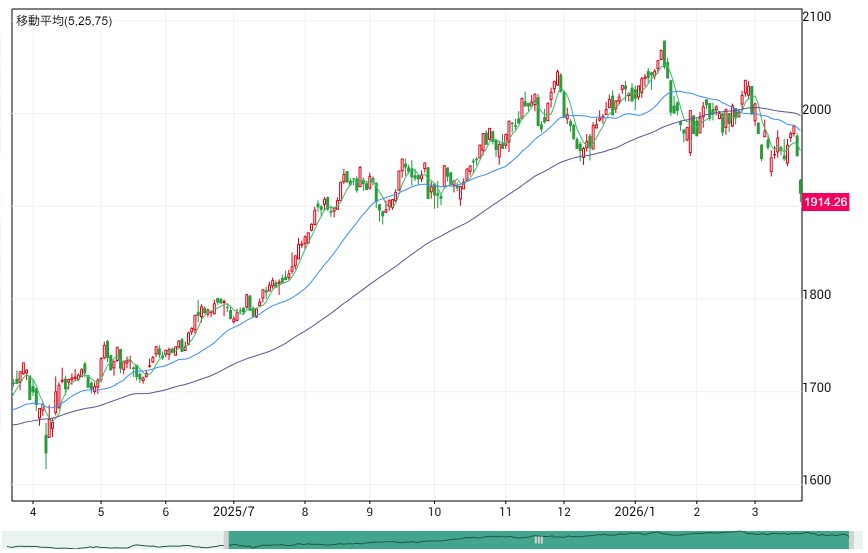Image resolution: width=868 pixels, height=553 pixels.
Task: Click the month 11 label on time axis
Action: 505,511
